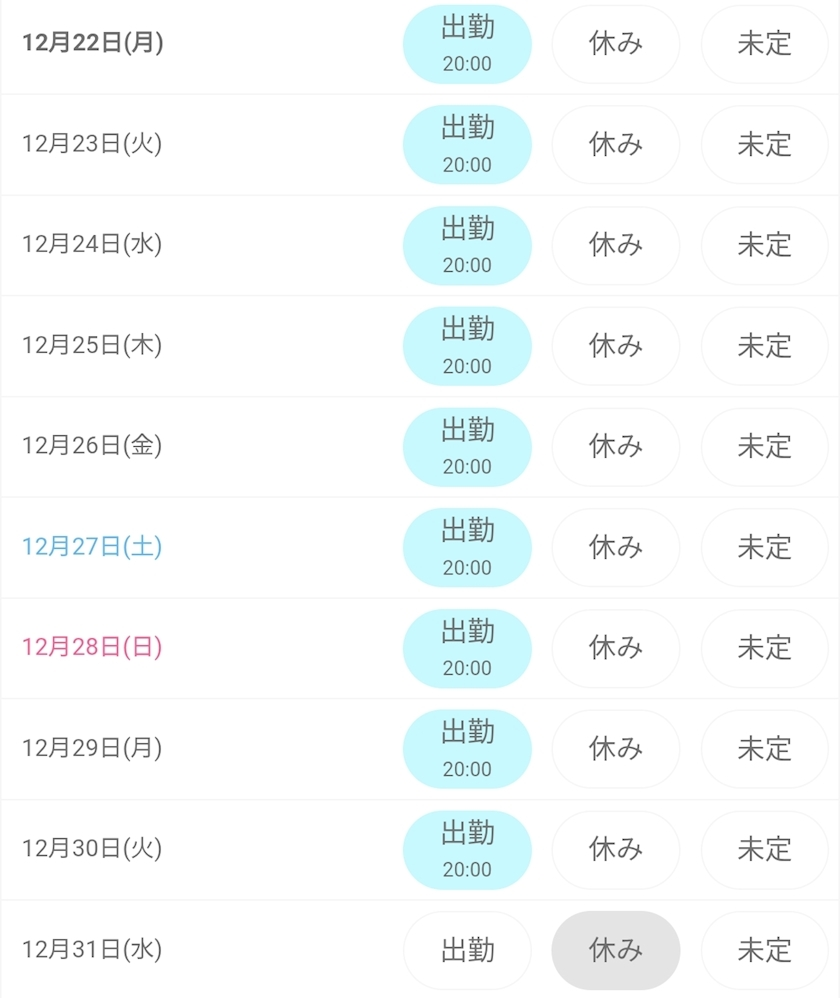Set 12月25日(木) to 未定

(x=765, y=346)
